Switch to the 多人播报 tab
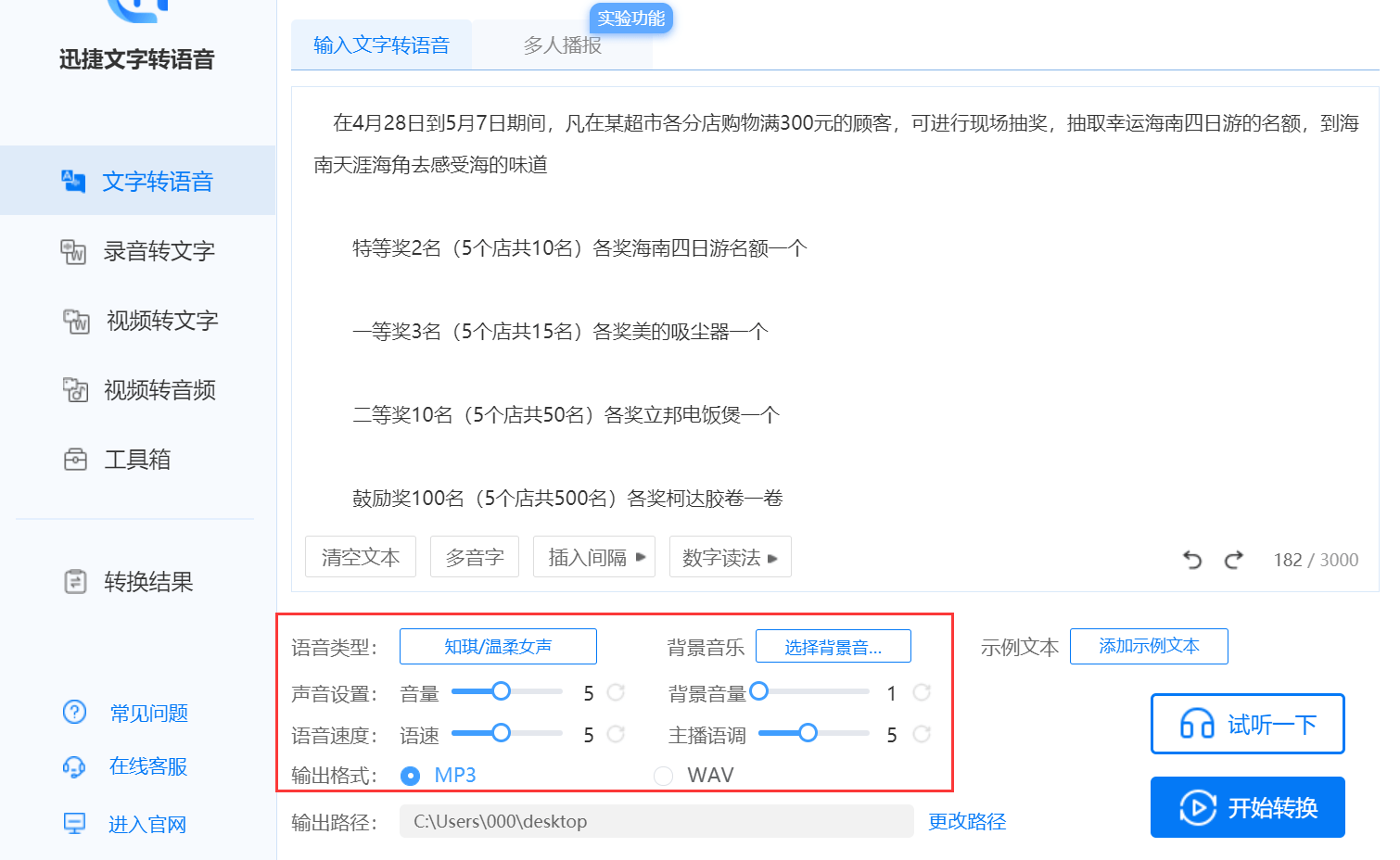1400x860 pixels. pyautogui.click(x=563, y=44)
